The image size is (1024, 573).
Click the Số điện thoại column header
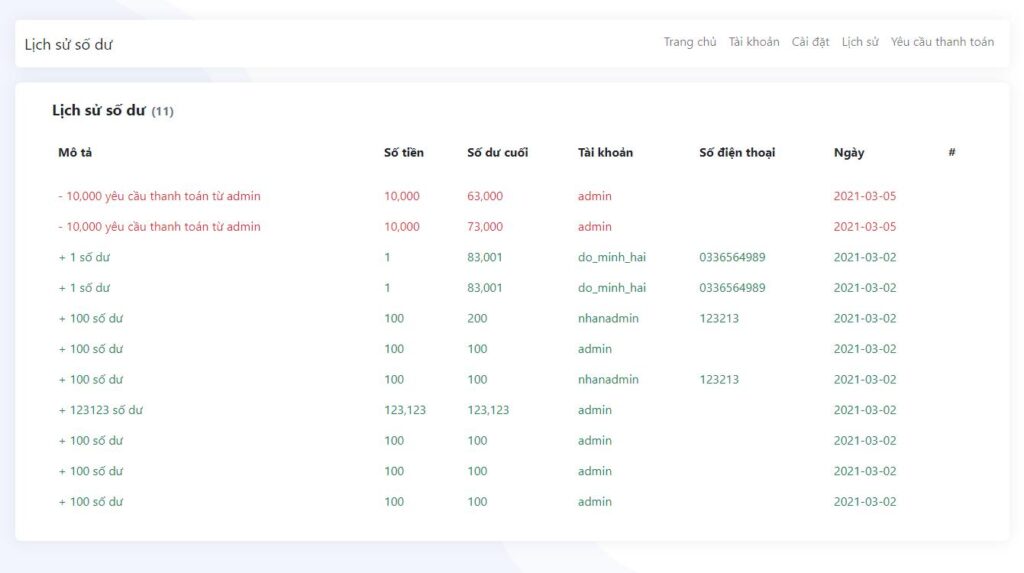[737, 153]
